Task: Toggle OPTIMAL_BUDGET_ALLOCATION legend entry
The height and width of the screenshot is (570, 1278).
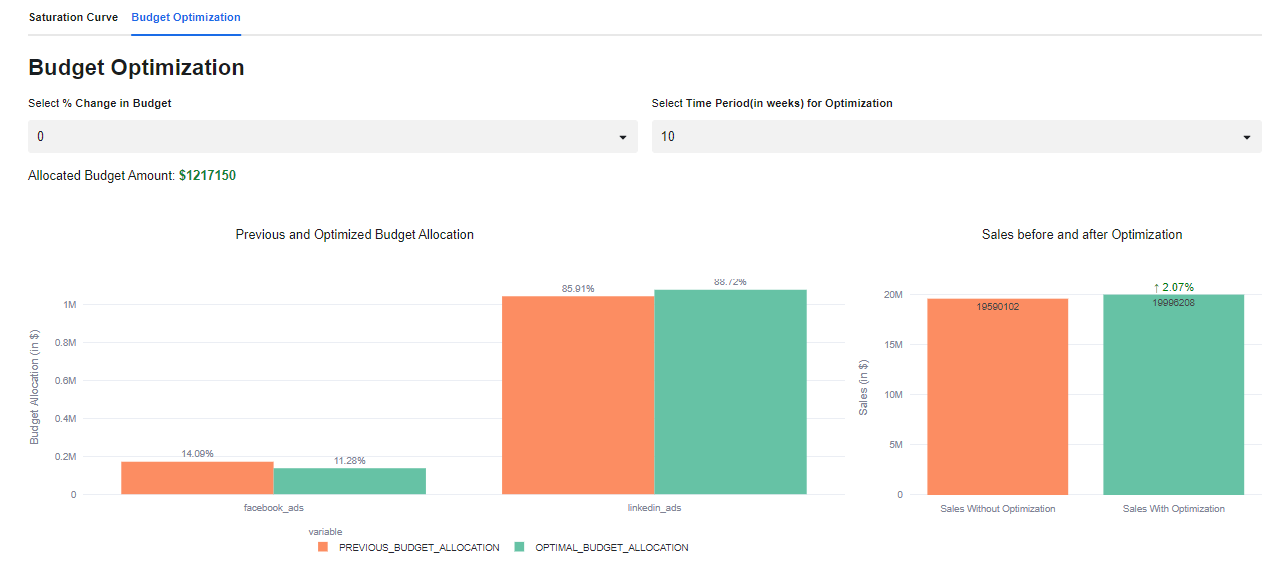Action: pyautogui.click(x=611, y=548)
